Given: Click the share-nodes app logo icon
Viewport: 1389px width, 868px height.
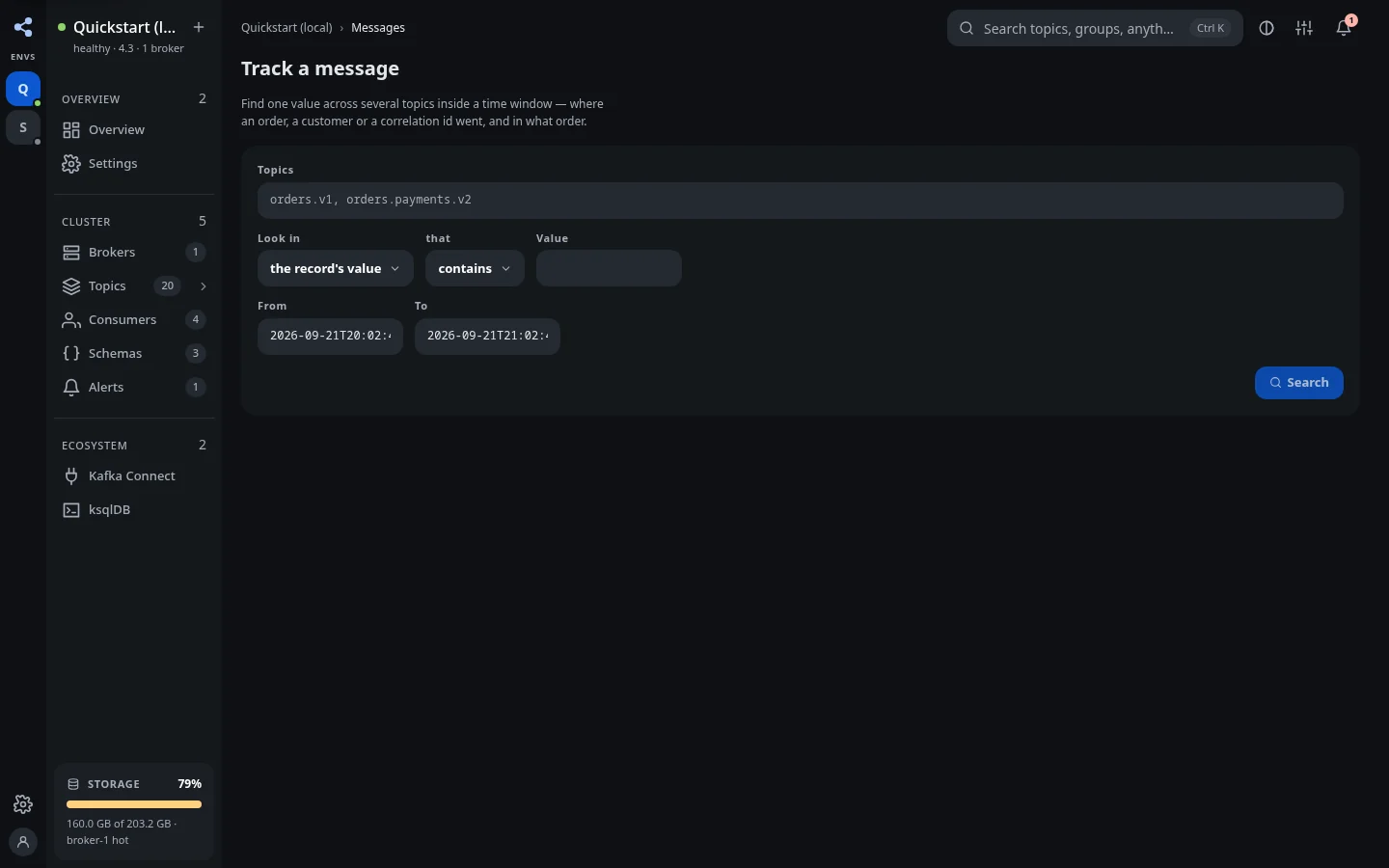Looking at the screenshot, I should (23, 27).
